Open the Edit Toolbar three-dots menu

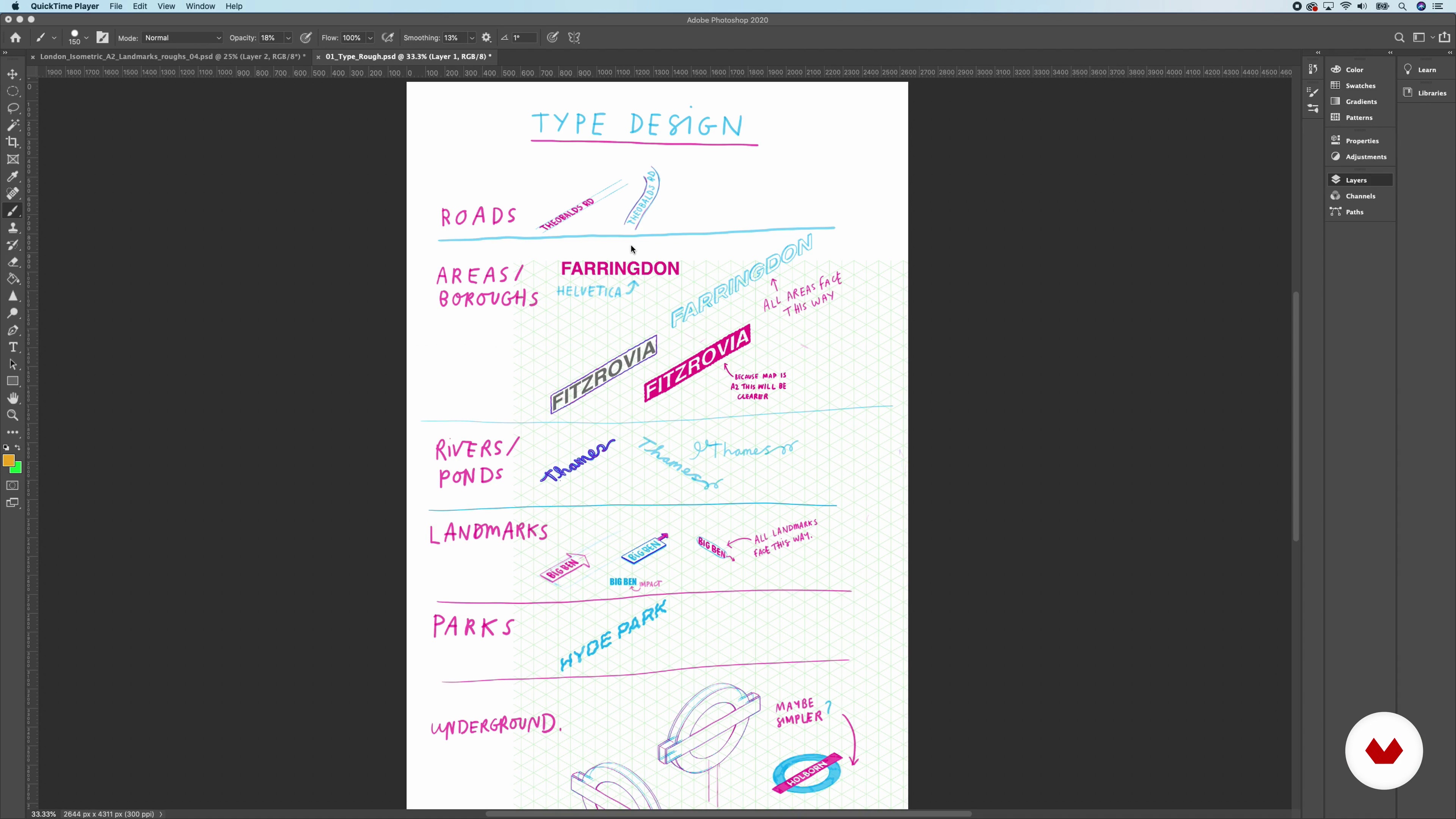click(x=13, y=432)
